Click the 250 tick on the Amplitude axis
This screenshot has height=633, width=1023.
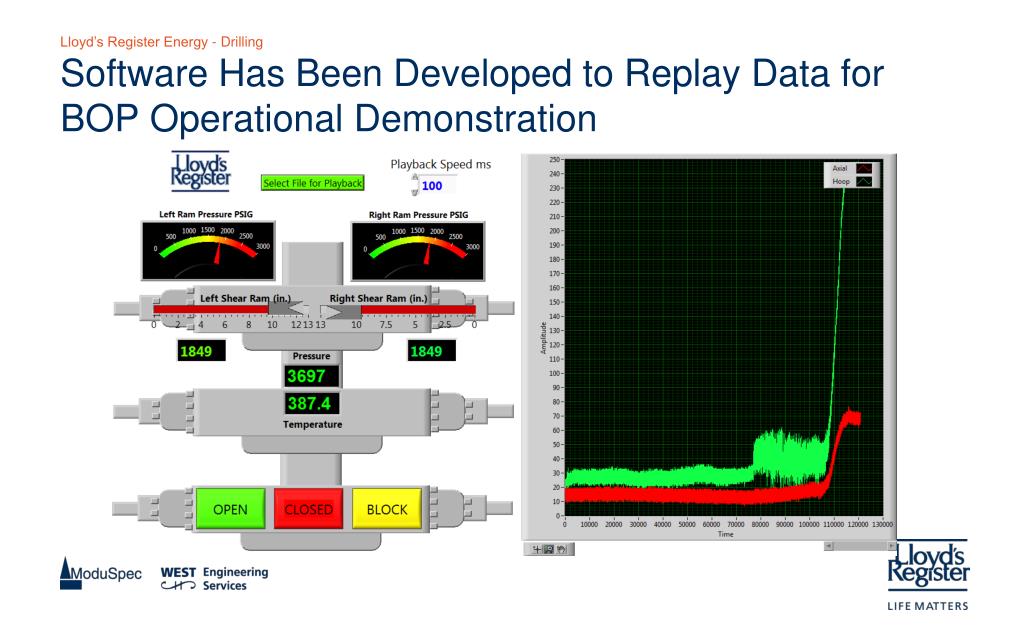(x=554, y=159)
